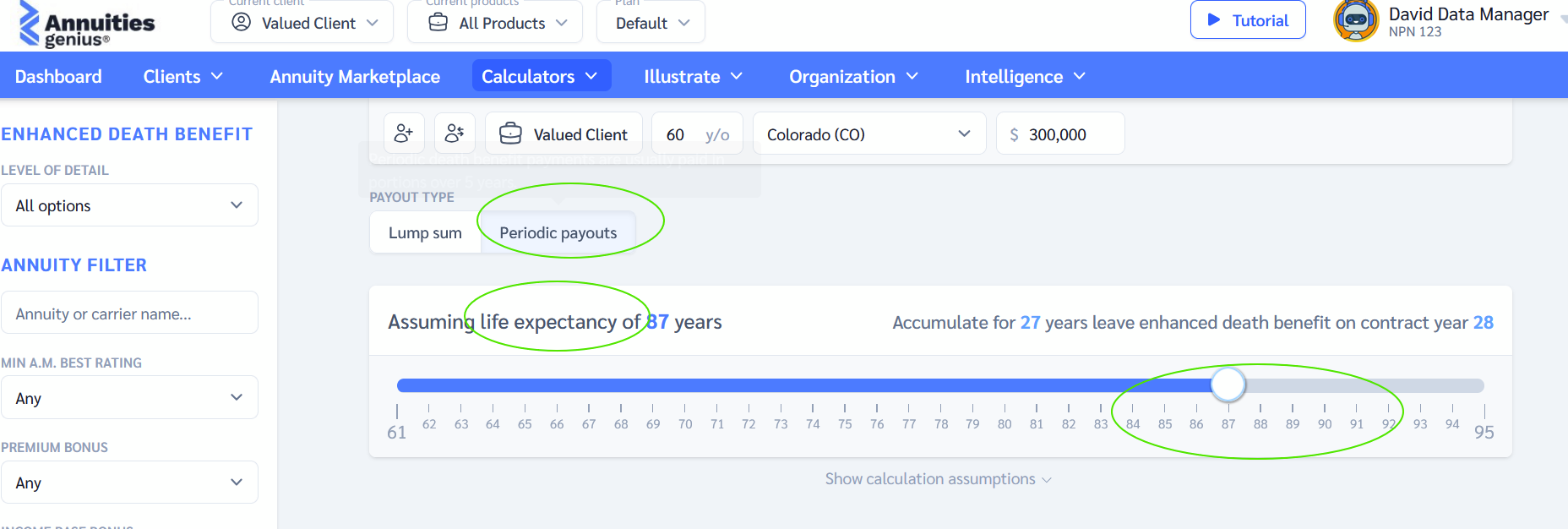The height and width of the screenshot is (529, 1568).
Task: Expand Show calculation assumptions
Action: (938, 479)
